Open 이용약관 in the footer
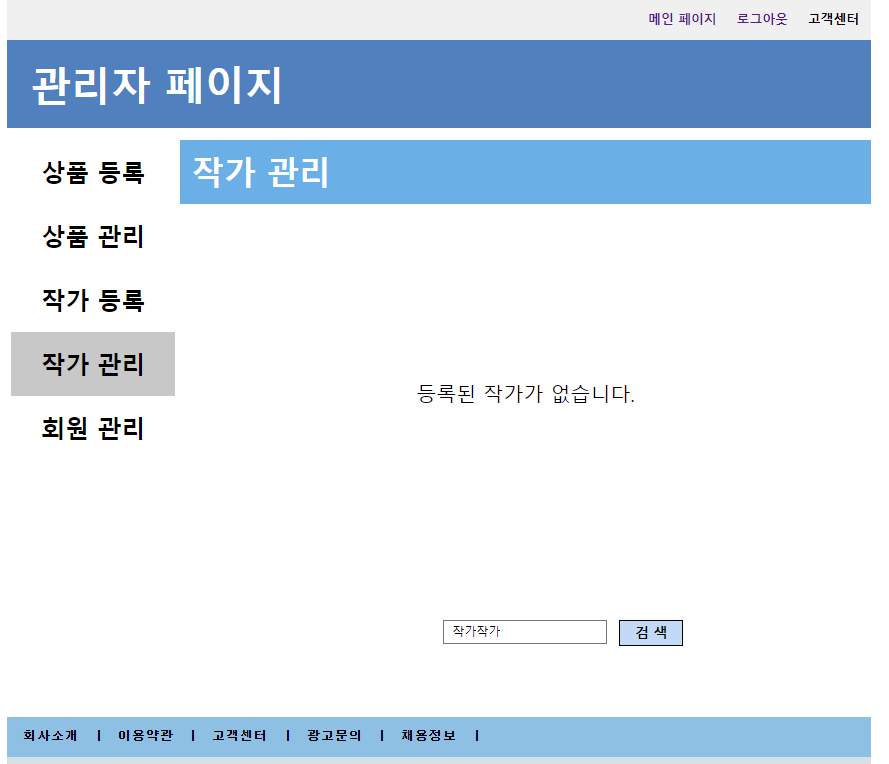This screenshot has height=764, width=889. (x=145, y=736)
